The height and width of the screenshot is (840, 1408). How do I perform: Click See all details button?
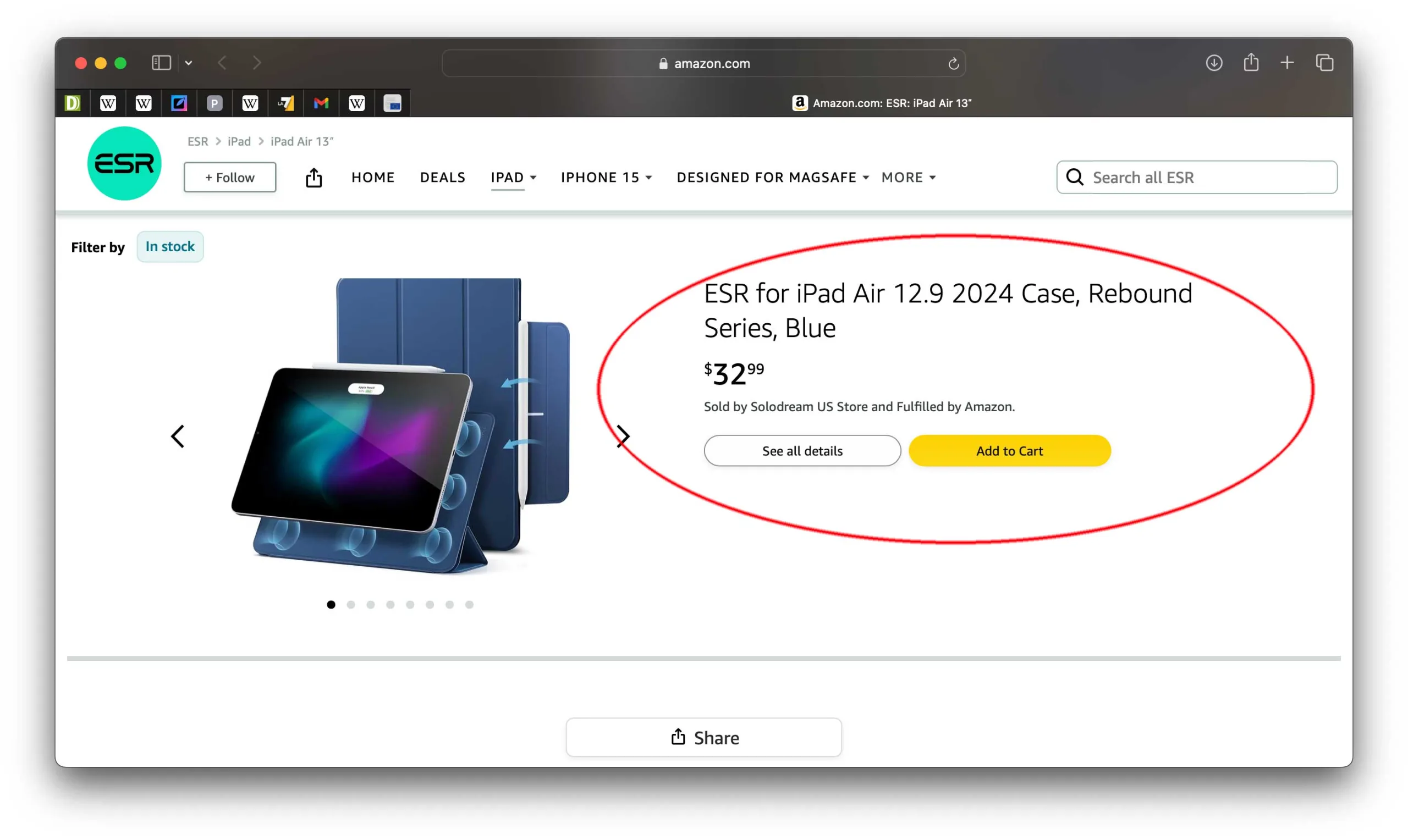click(x=802, y=451)
